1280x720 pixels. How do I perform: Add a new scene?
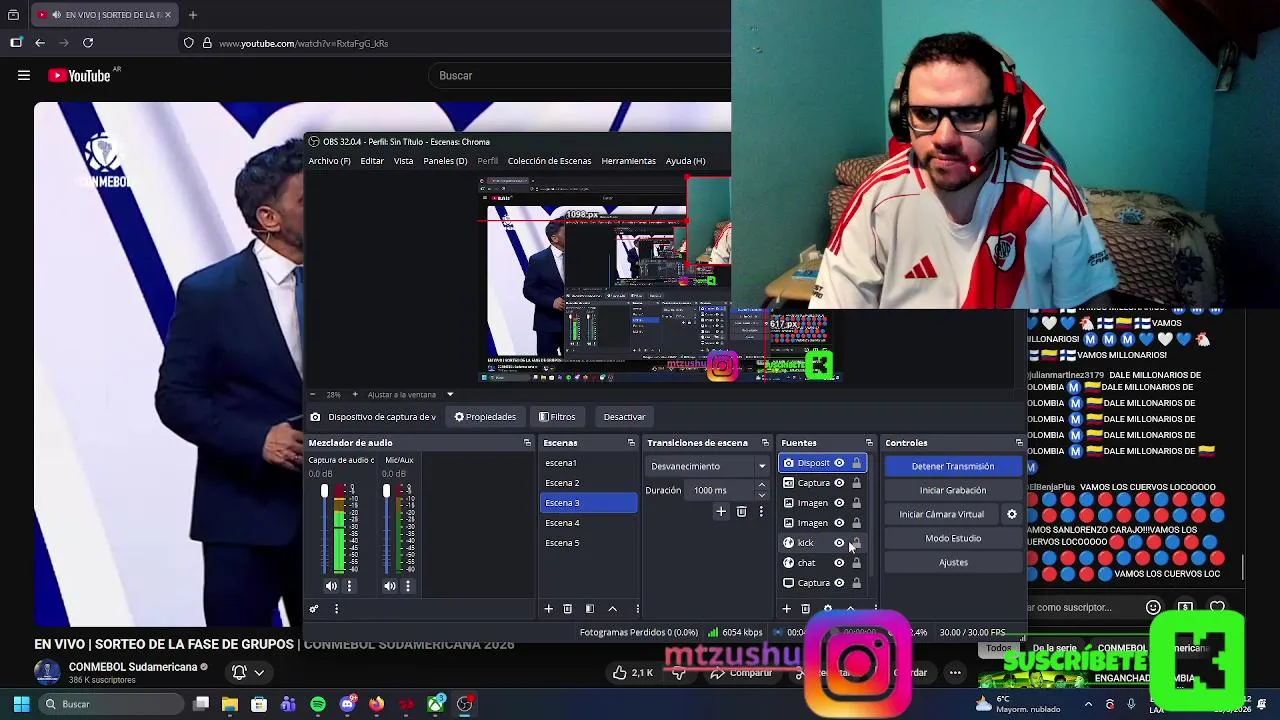[x=548, y=609]
